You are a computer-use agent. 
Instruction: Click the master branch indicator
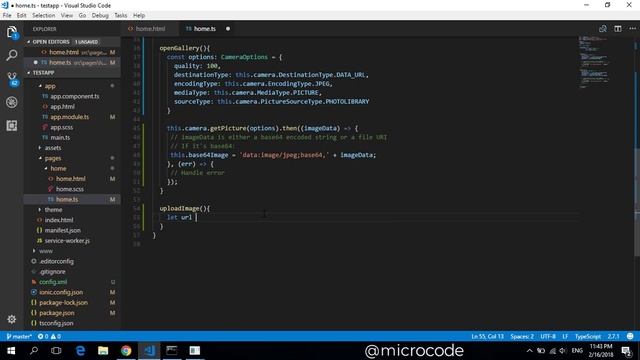click(x=19, y=336)
